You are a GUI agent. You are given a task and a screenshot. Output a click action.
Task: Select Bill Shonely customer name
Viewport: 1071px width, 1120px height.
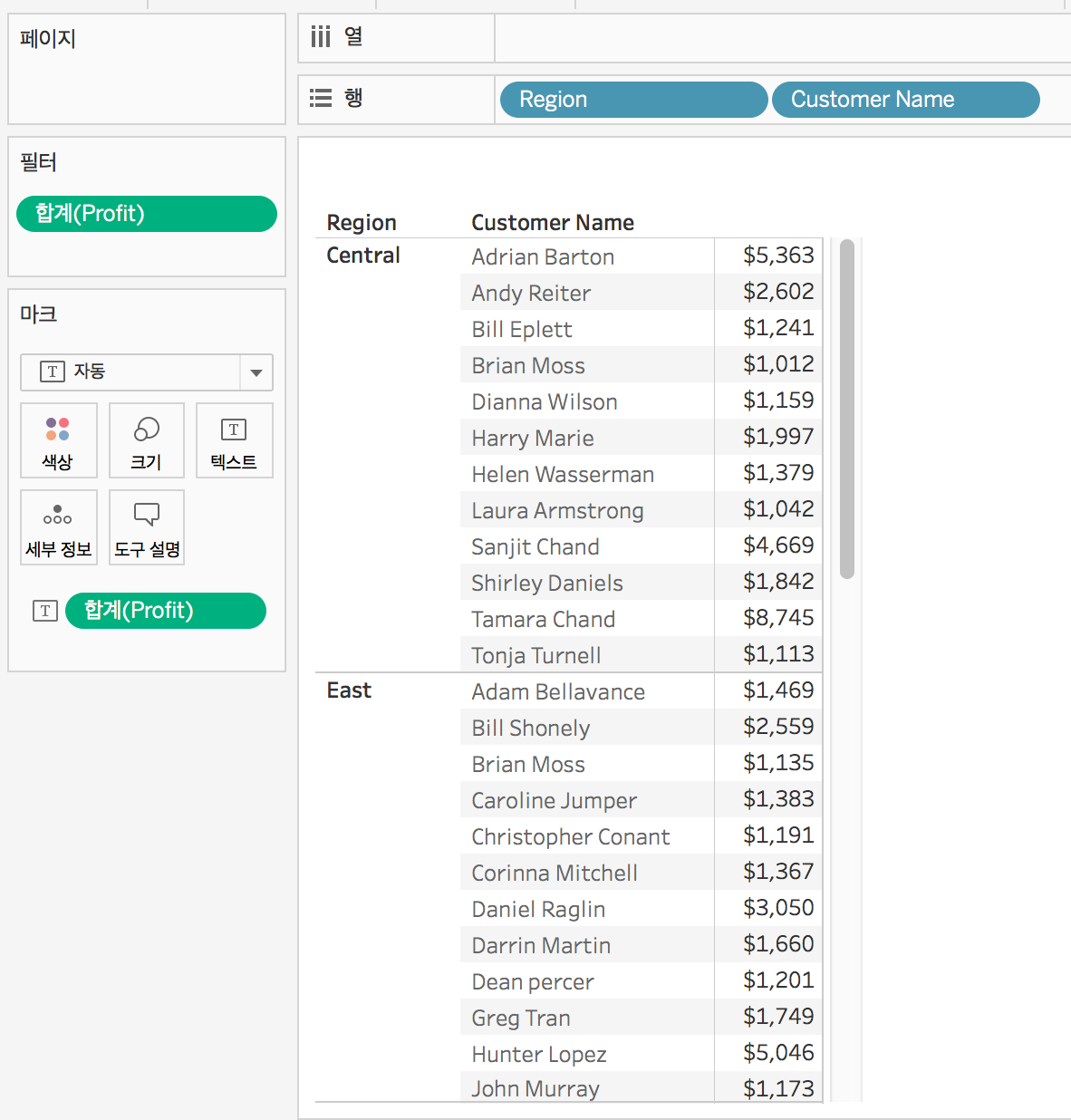[530, 729]
